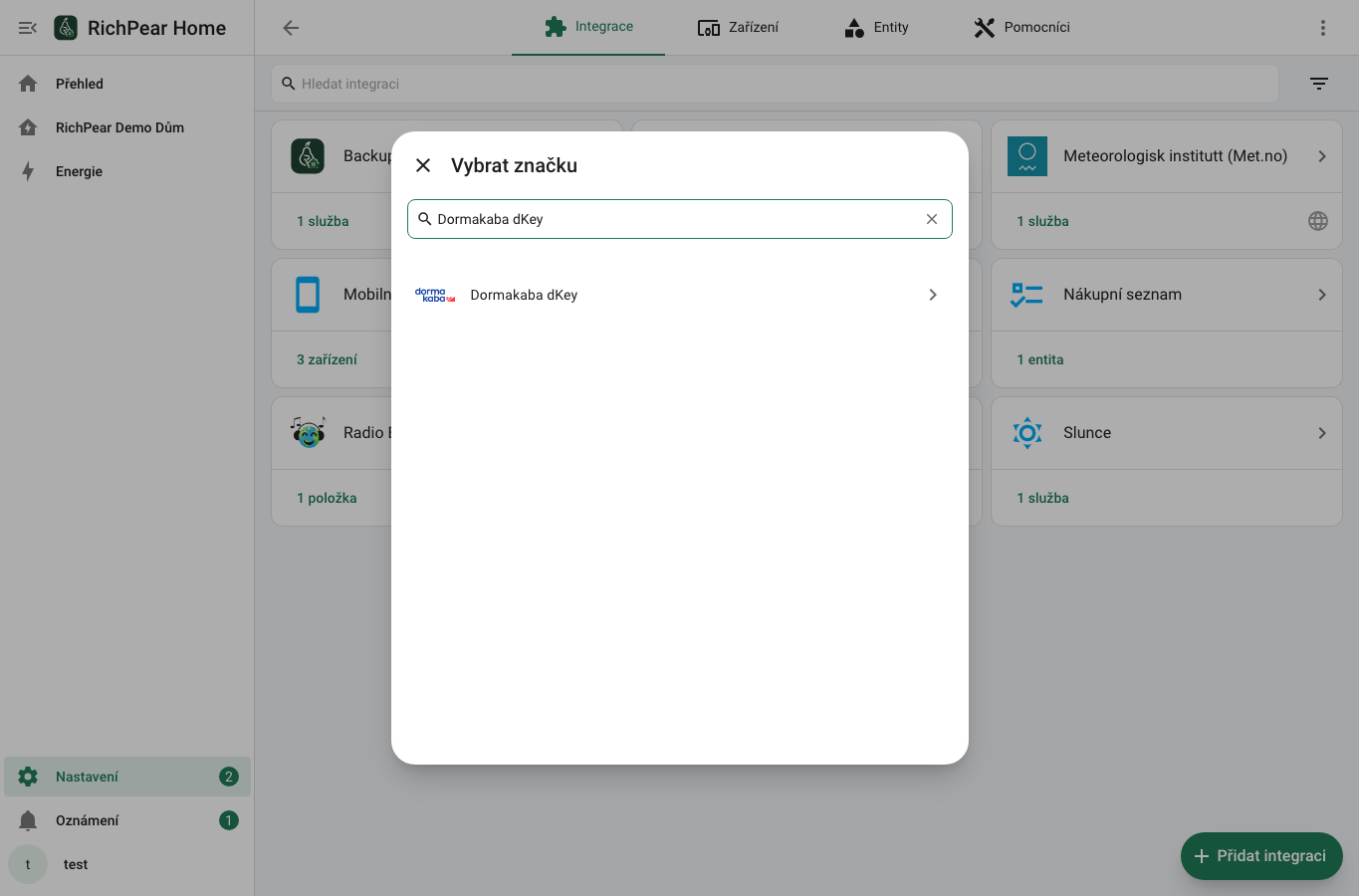The image size is (1359, 896).
Task: Open the test user profile
Action: point(127,864)
